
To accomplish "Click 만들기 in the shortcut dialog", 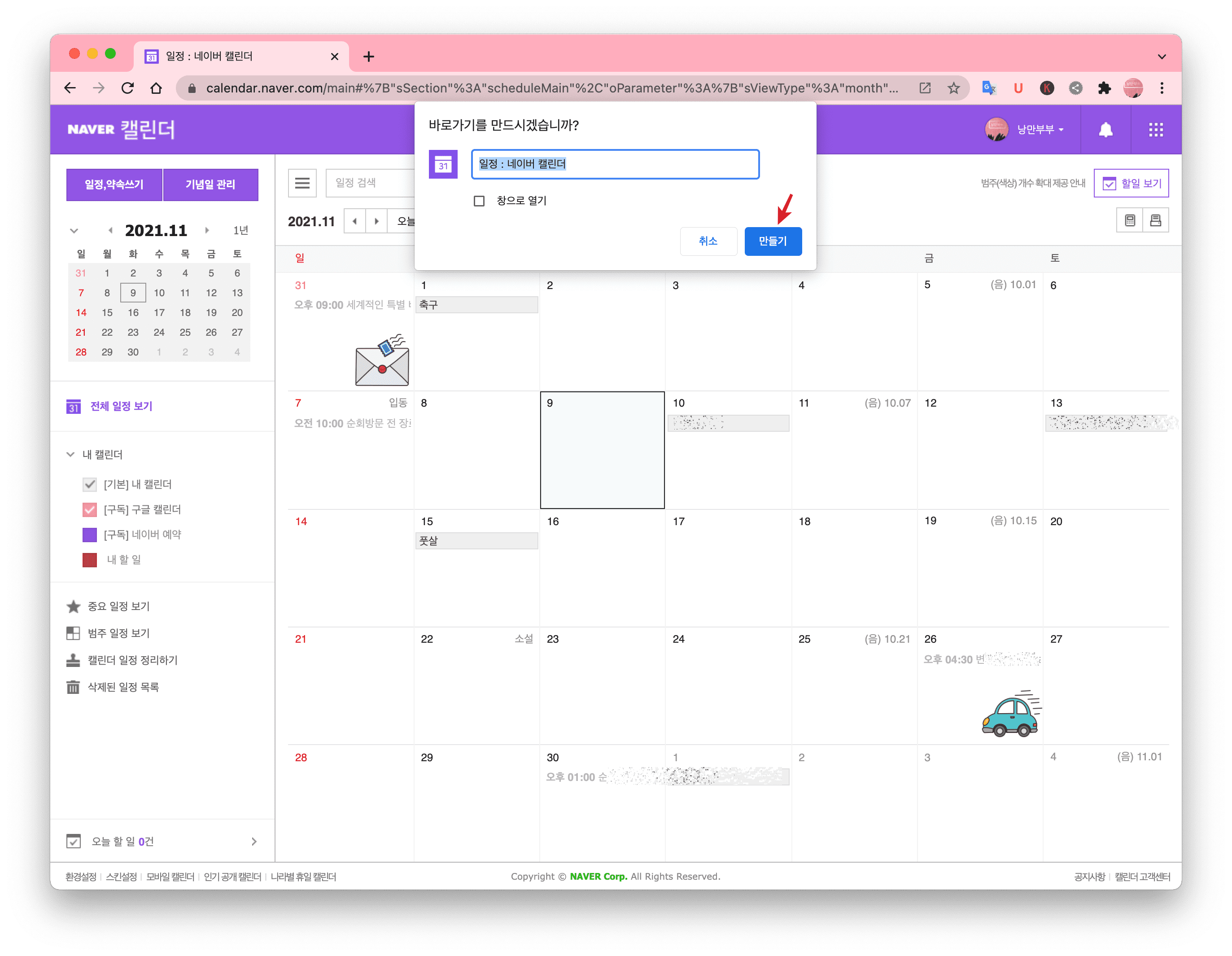I will point(773,241).
